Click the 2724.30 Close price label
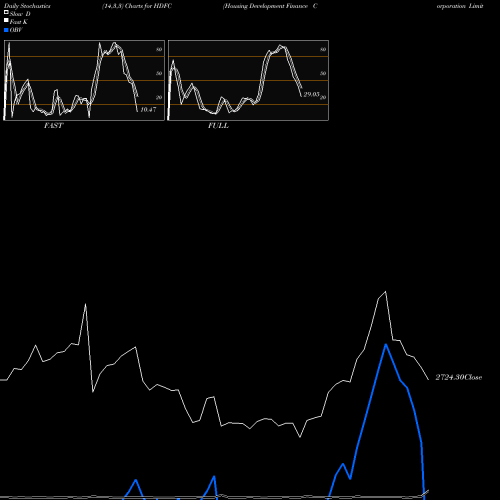This screenshot has width=500, height=500. click(459, 377)
